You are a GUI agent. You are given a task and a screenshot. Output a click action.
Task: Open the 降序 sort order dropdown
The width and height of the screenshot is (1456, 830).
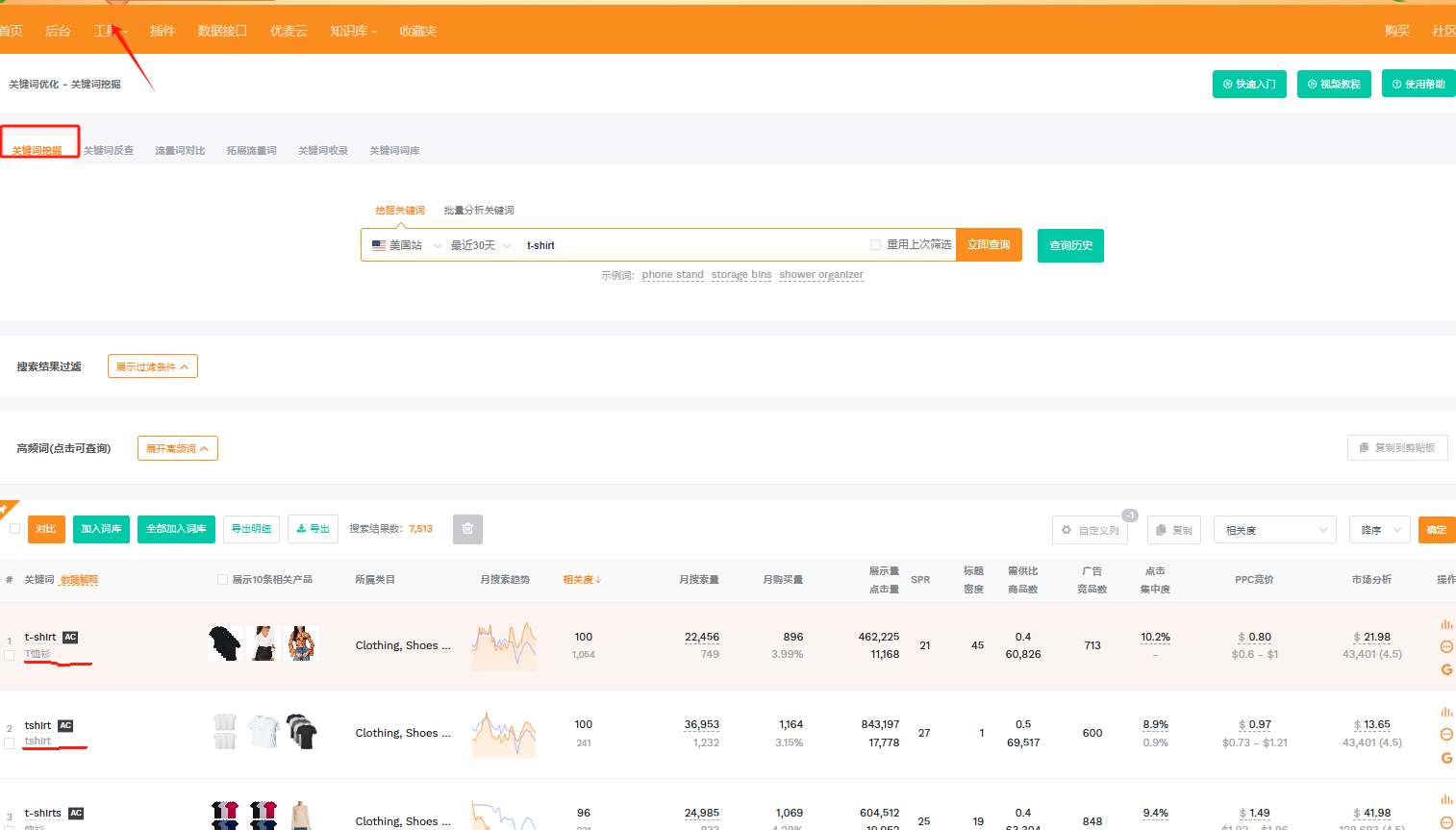[1380, 530]
